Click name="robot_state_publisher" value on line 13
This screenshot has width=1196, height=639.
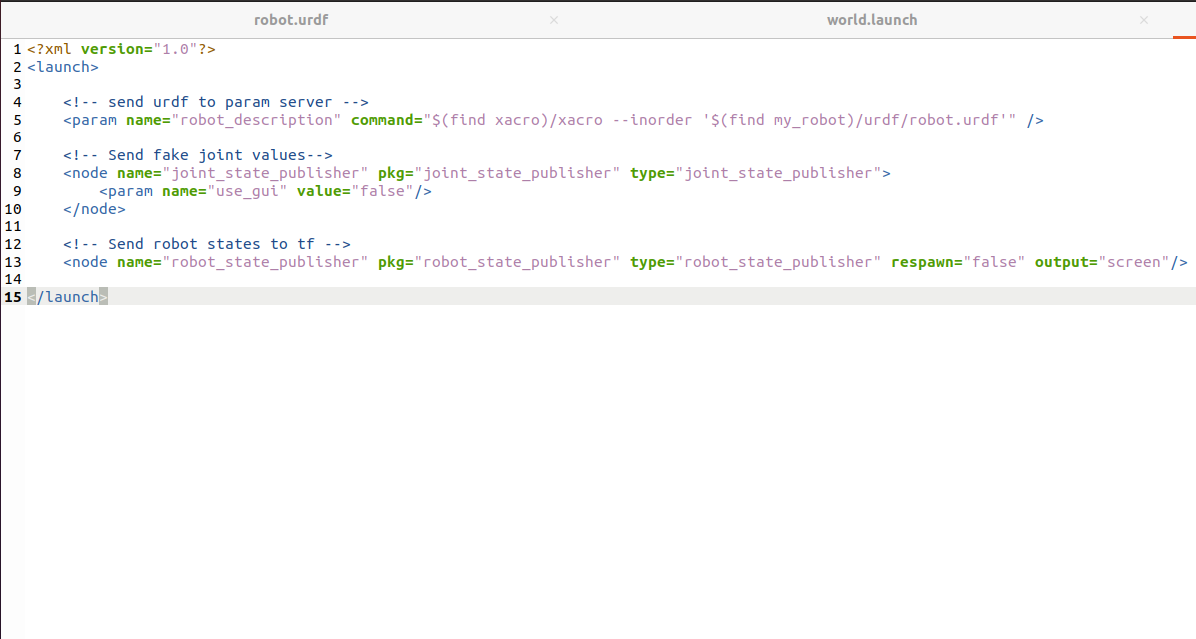point(265,262)
